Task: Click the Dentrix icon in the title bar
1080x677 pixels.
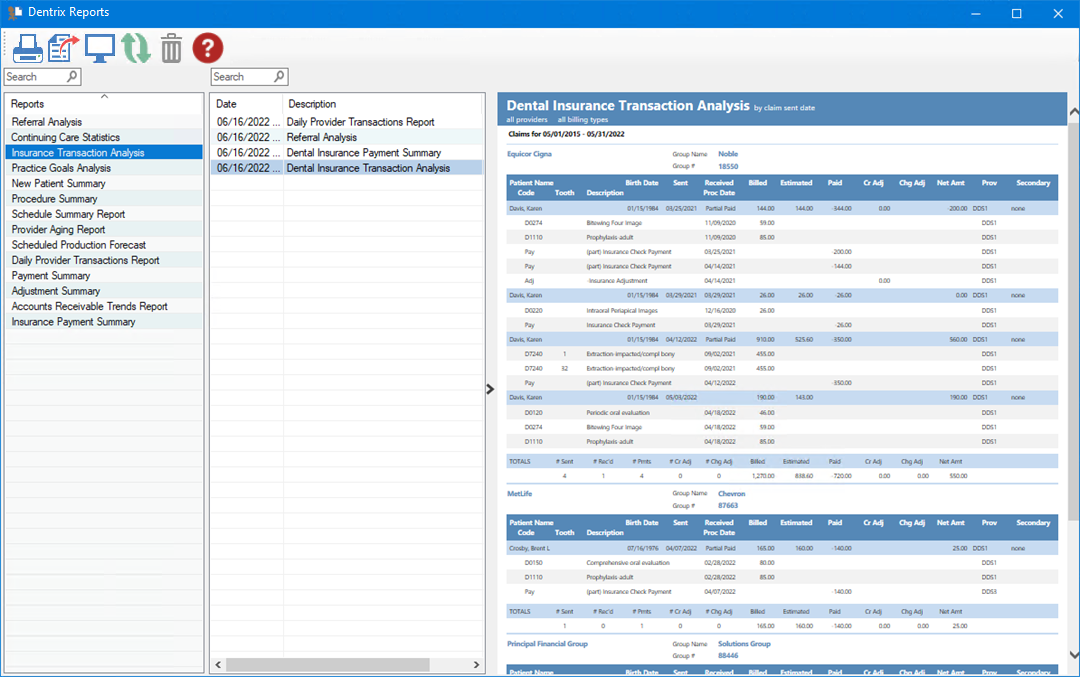Action: point(12,13)
